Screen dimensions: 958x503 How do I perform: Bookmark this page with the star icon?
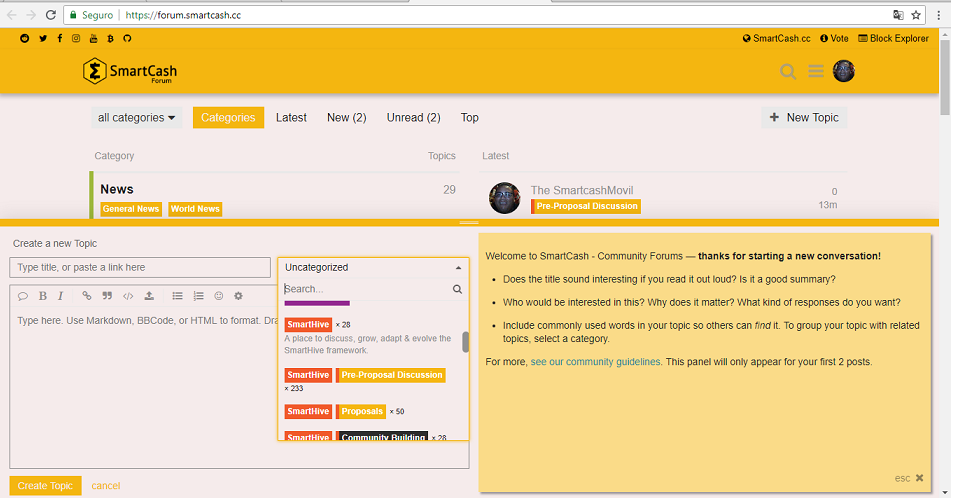pyautogui.click(x=915, y=15)
